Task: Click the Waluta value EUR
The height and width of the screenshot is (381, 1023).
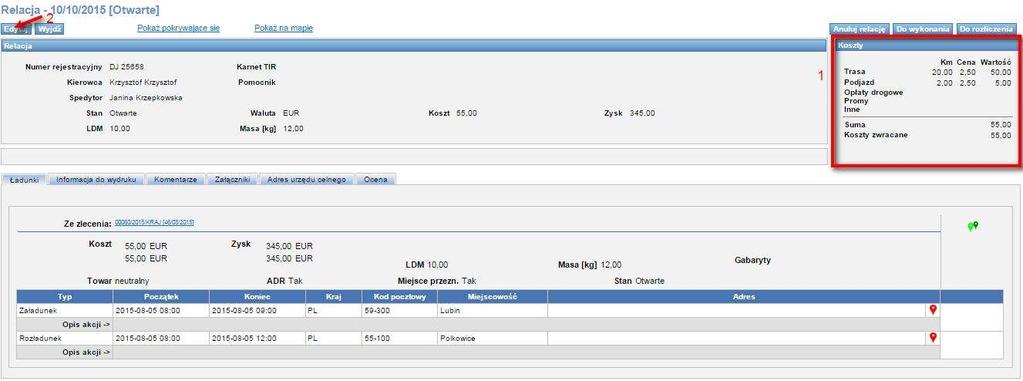Action: [x=291, y=114]
